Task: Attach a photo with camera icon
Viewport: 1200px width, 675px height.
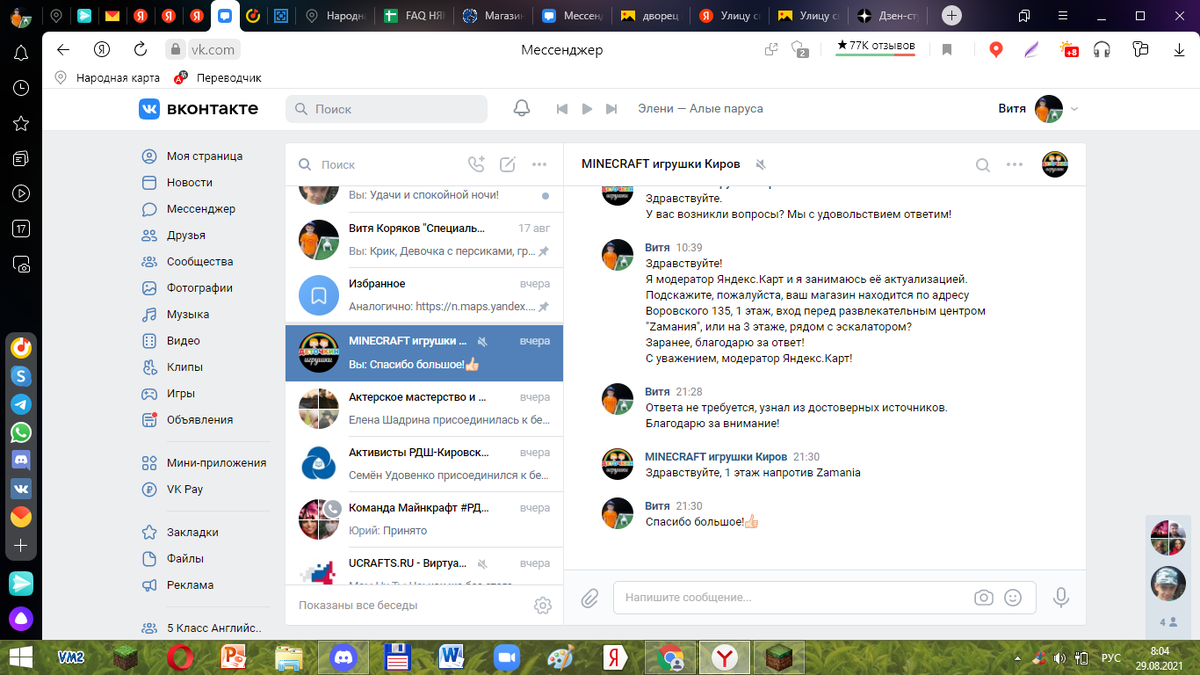Action: tap(984, 598)
